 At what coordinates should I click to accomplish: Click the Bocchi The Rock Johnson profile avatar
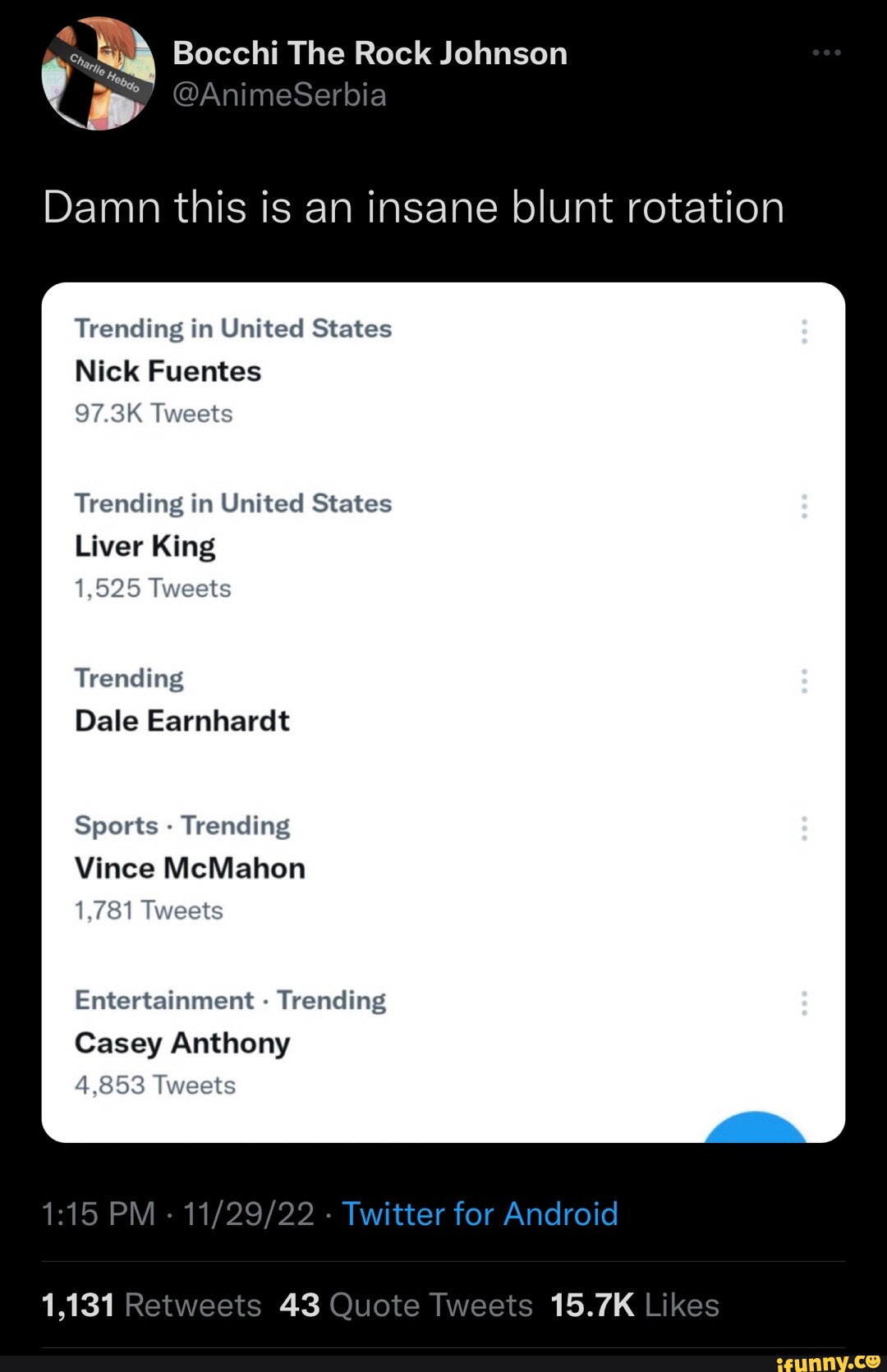pos(99,74)
